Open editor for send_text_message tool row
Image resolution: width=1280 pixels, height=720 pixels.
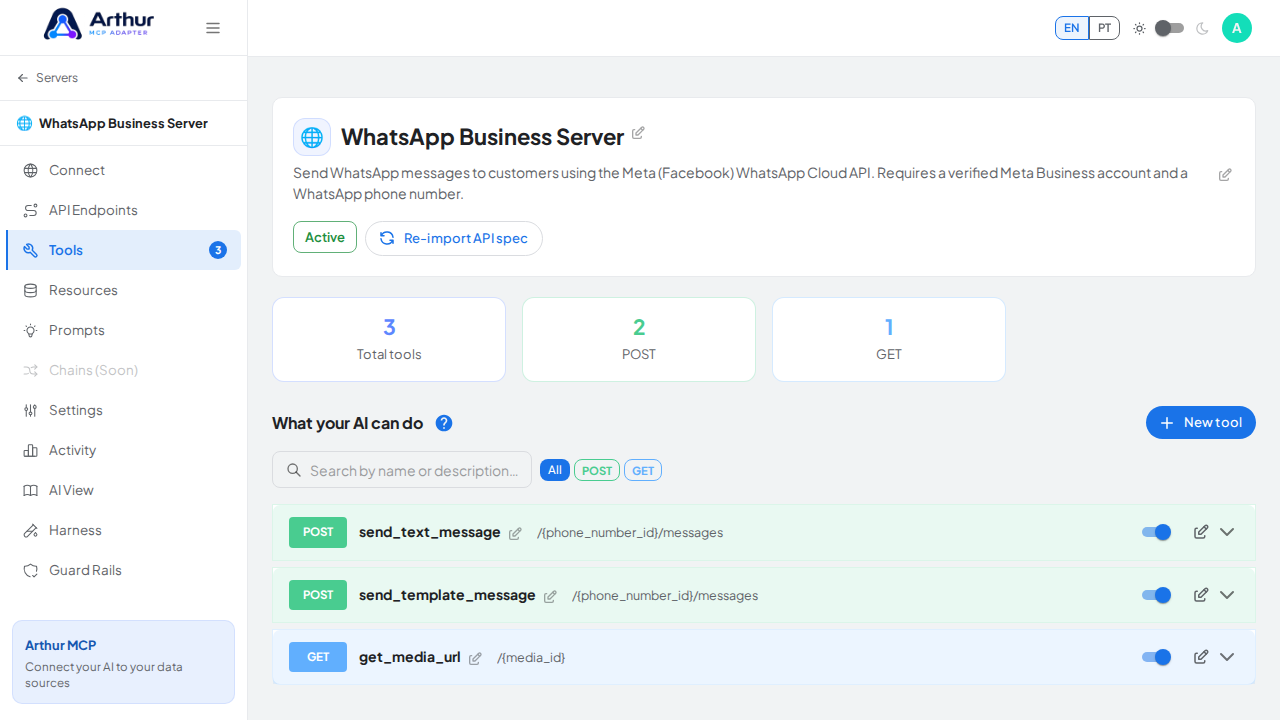tap(1201, 532)
